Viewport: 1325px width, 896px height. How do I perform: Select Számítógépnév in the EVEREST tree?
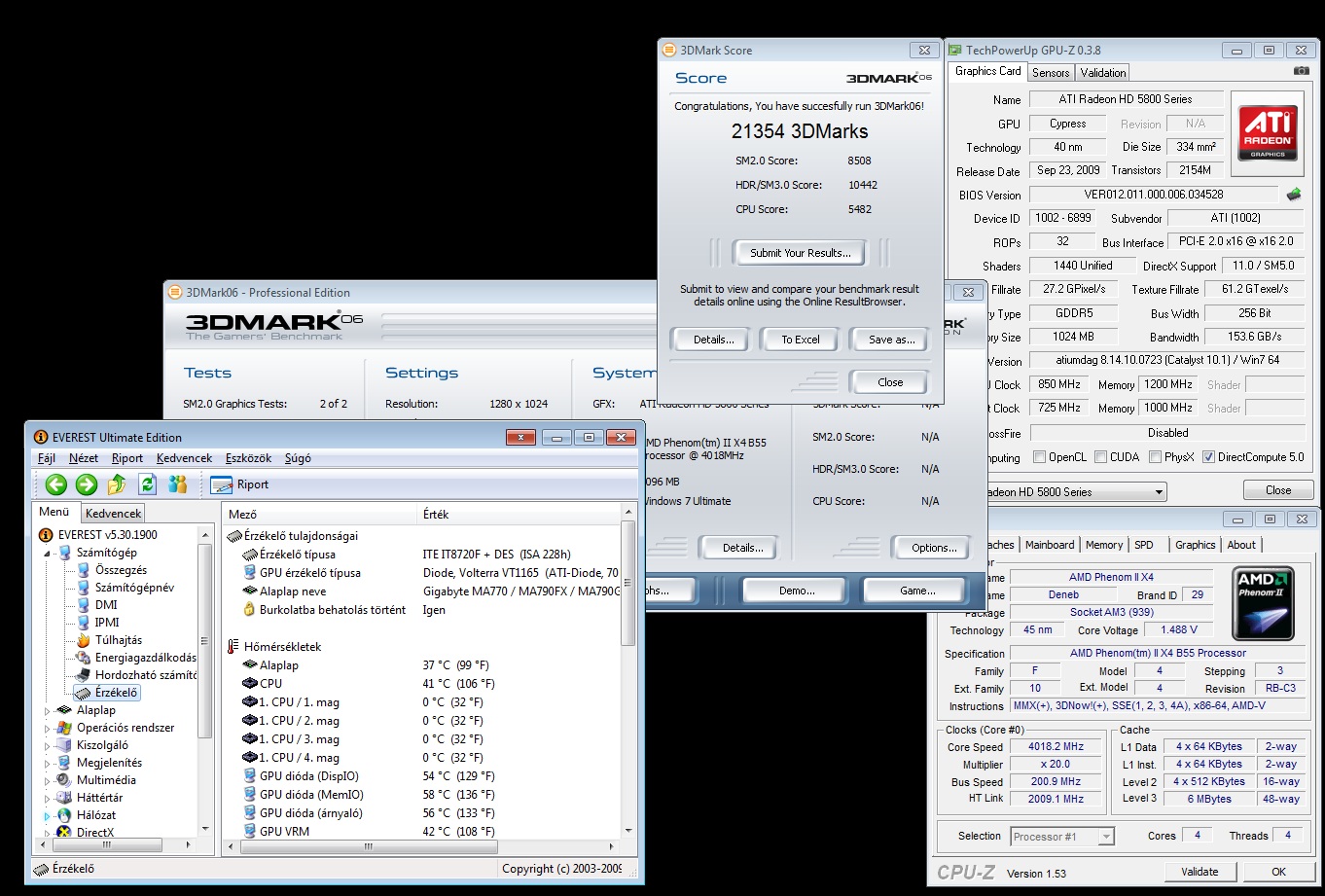(125, 587)
